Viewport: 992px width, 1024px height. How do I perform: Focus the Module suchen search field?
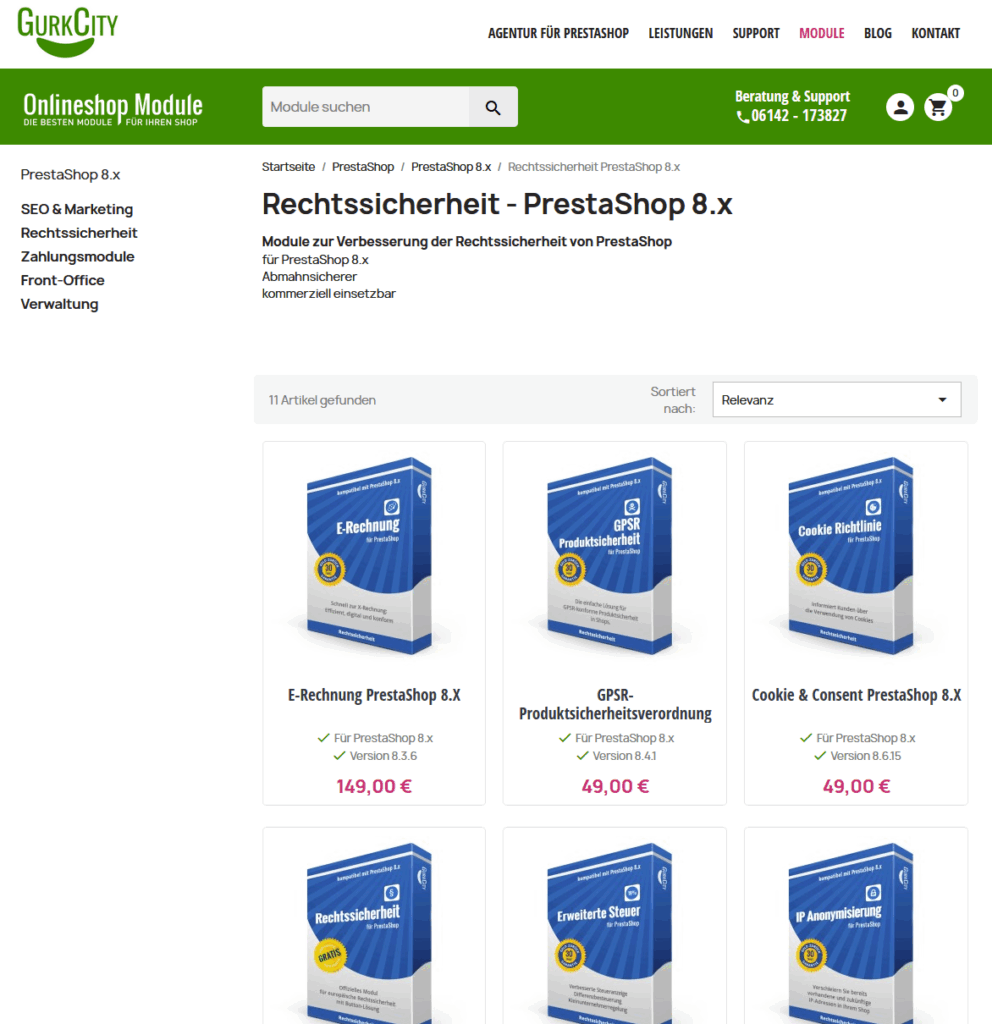click(366, 107)
